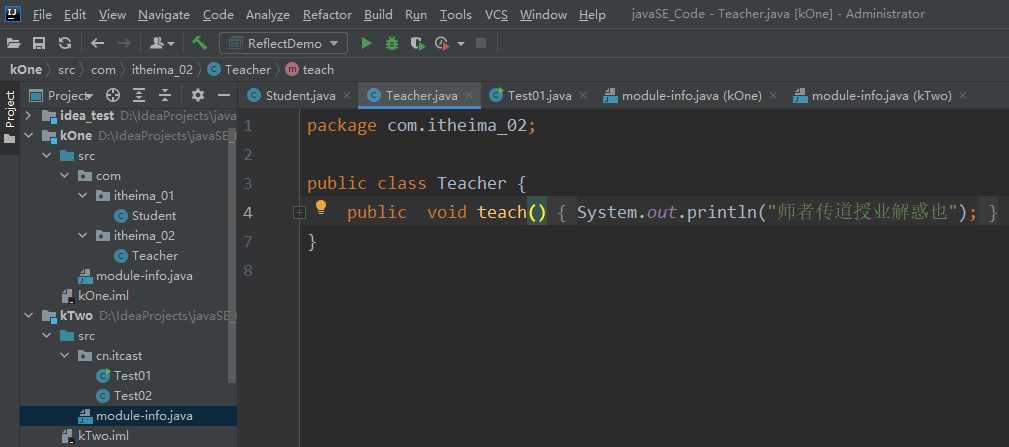
Task: Open the Refactor menu
Action: tap(327, 14)
